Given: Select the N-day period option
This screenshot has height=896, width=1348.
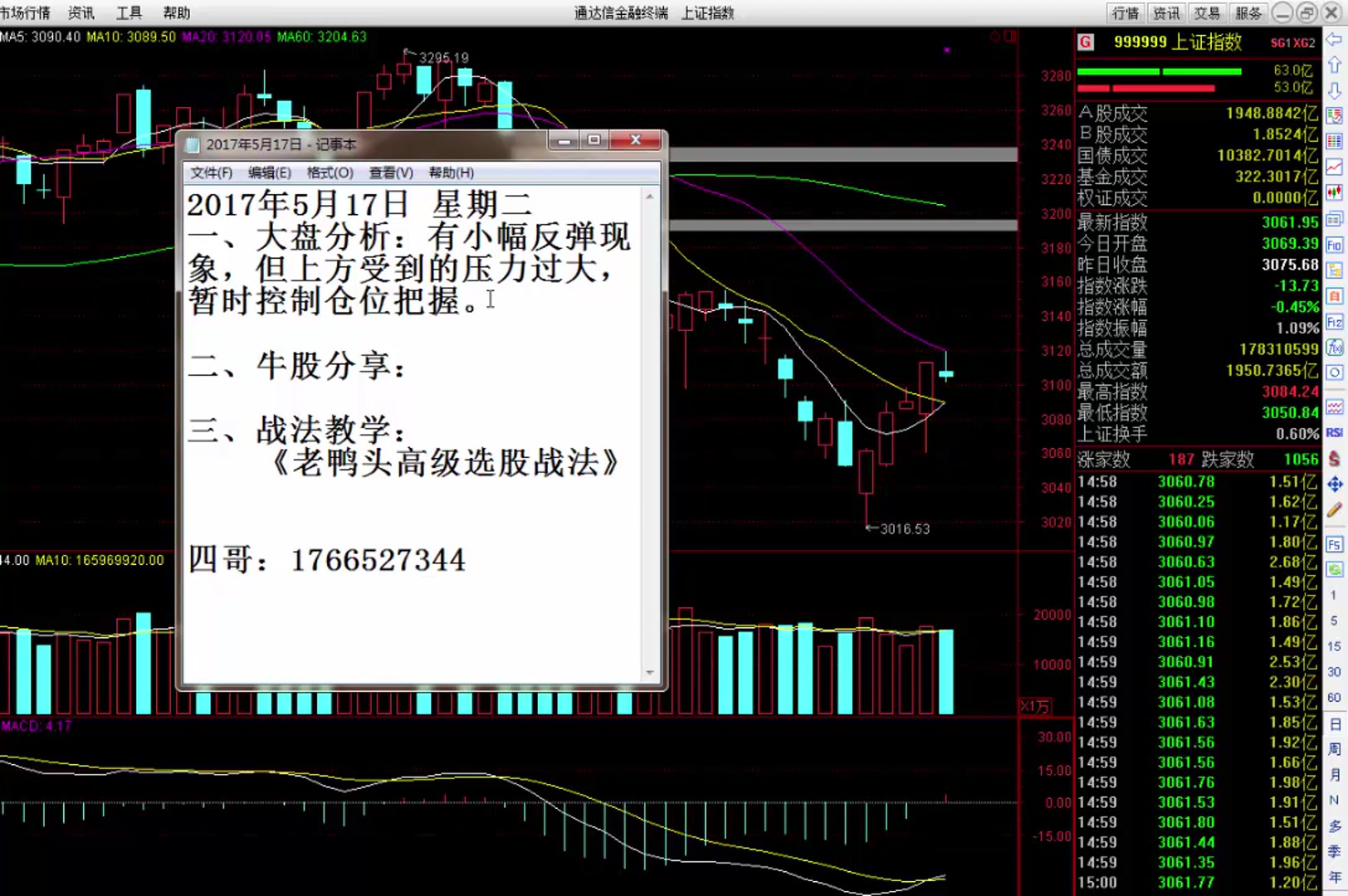Looking at the screenshot, I should point(1335,801).
